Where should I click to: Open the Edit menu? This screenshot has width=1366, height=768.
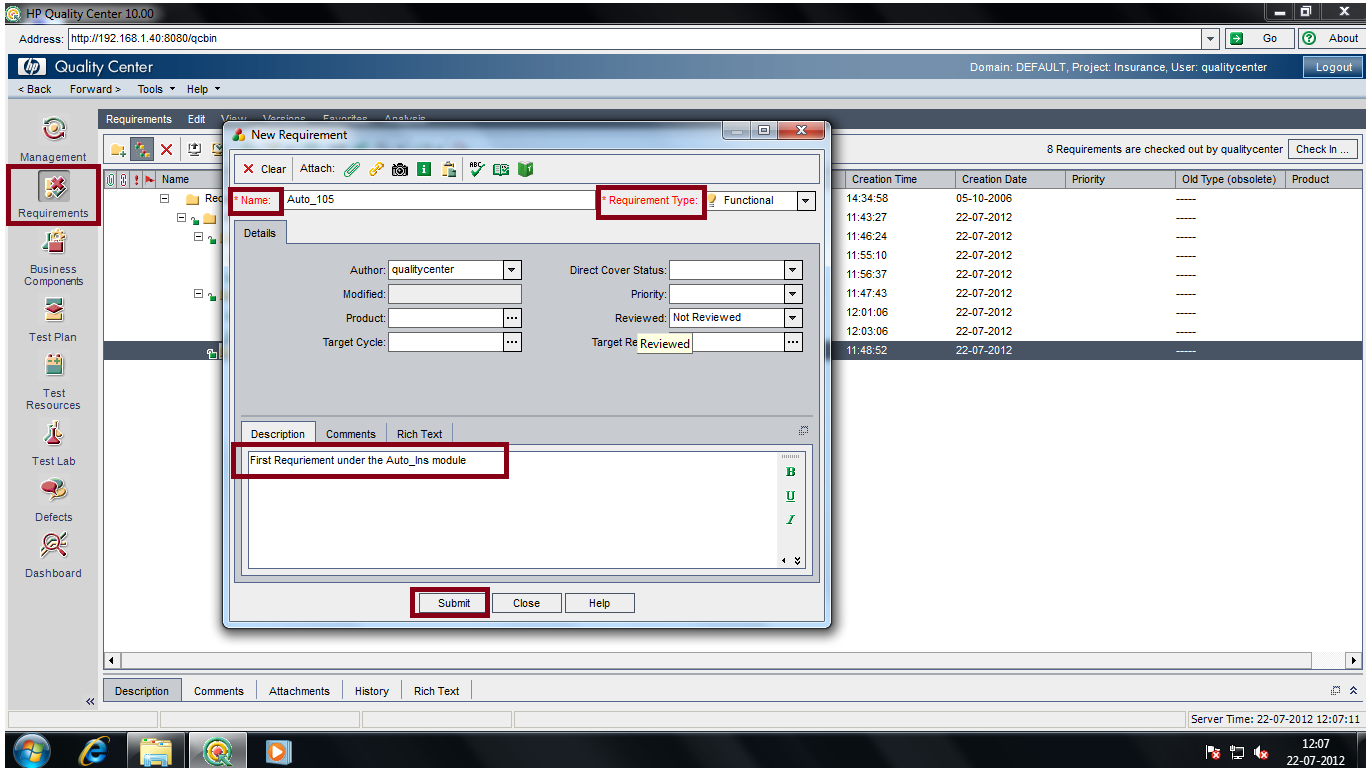(197, 119)
